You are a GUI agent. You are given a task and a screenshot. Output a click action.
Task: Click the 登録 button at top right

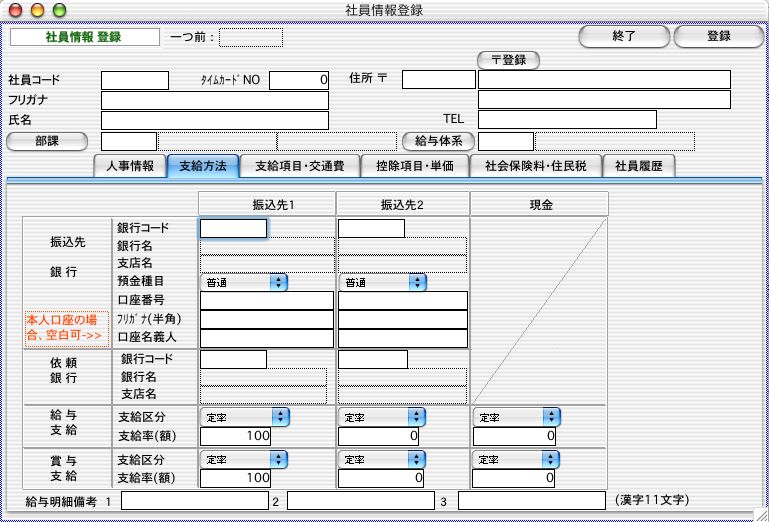coord(718,36)
